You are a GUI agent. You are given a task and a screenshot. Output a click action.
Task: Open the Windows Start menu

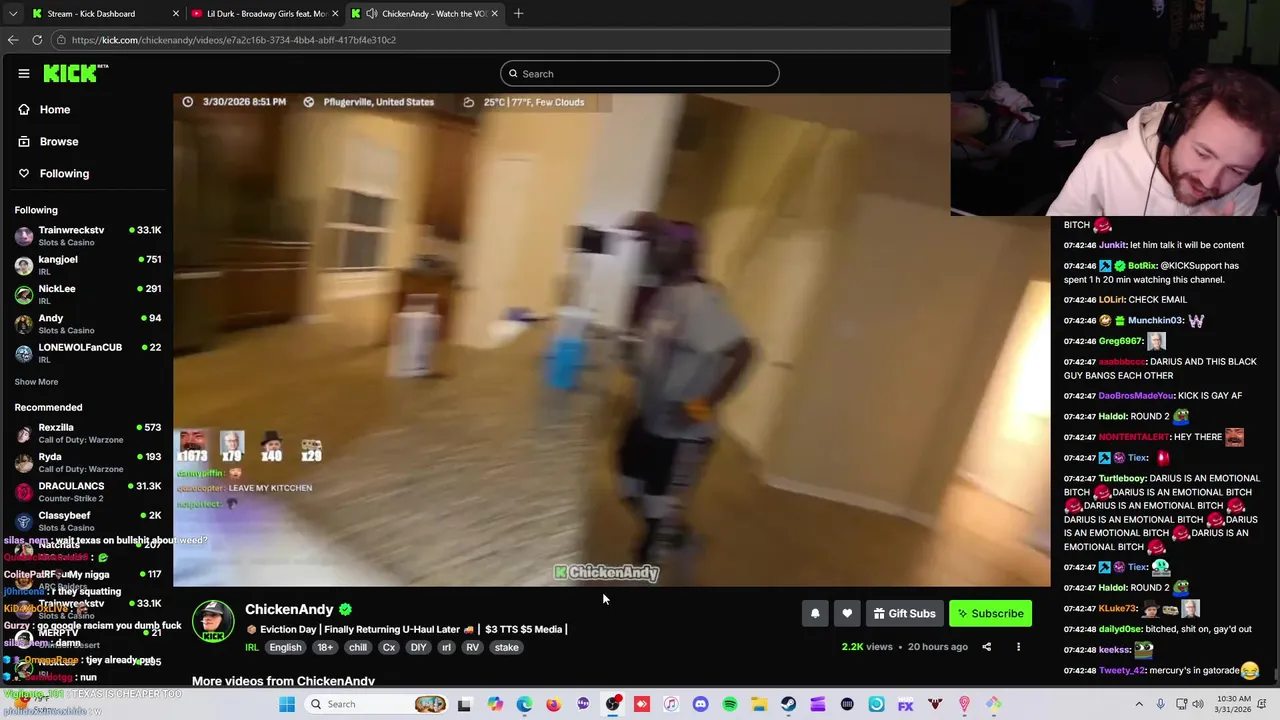(x=287, y=704)
